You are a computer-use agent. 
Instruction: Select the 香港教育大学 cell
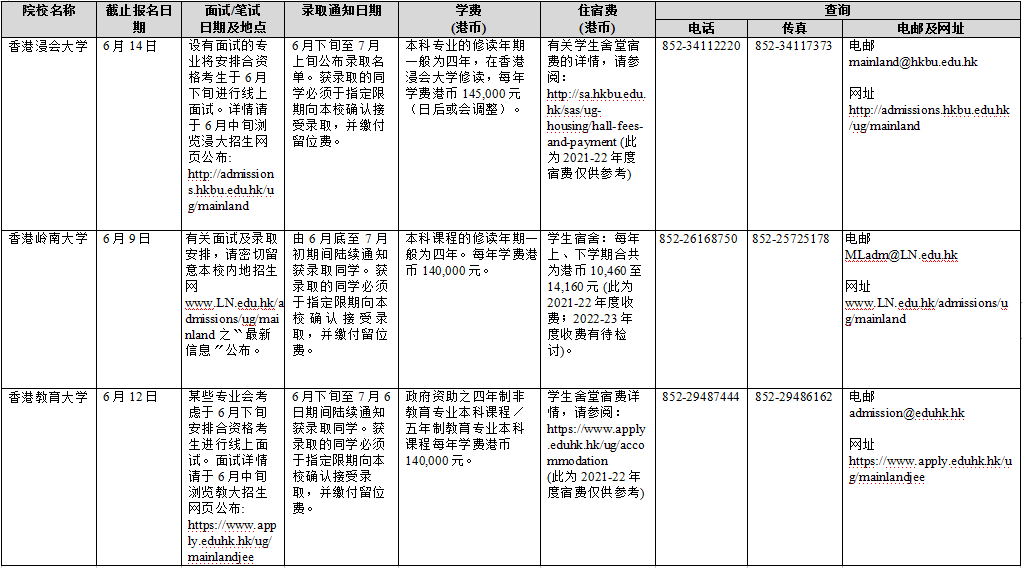click(47, 397)
